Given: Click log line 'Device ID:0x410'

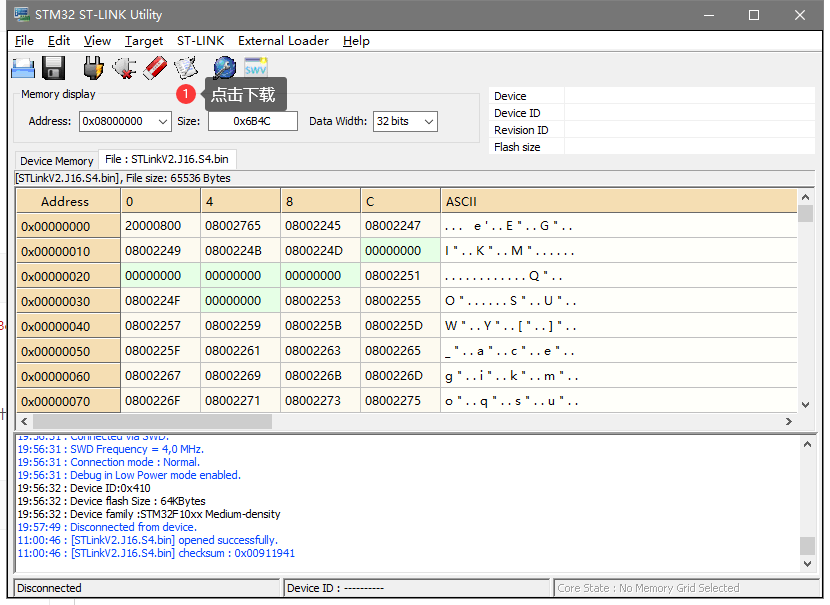Looking at the screenshot, I should tap(84, 488).
